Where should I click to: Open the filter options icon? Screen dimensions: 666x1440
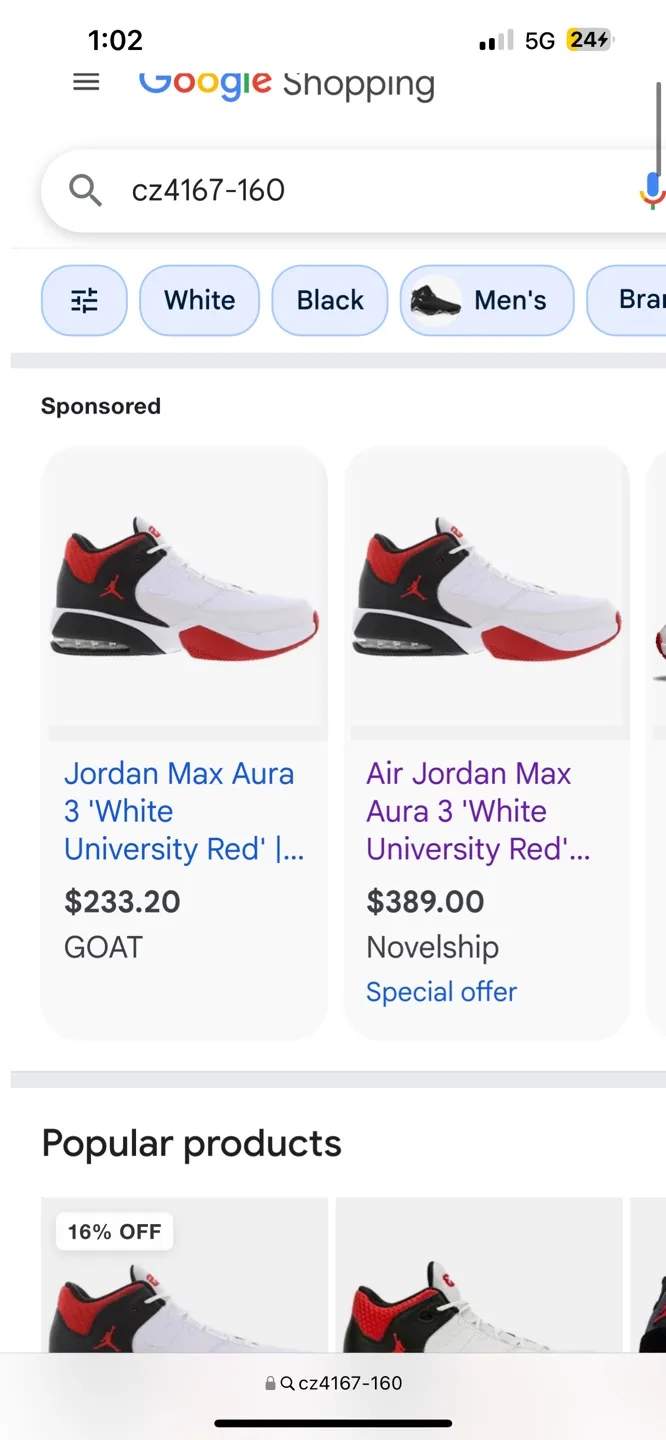coord(84,300)
